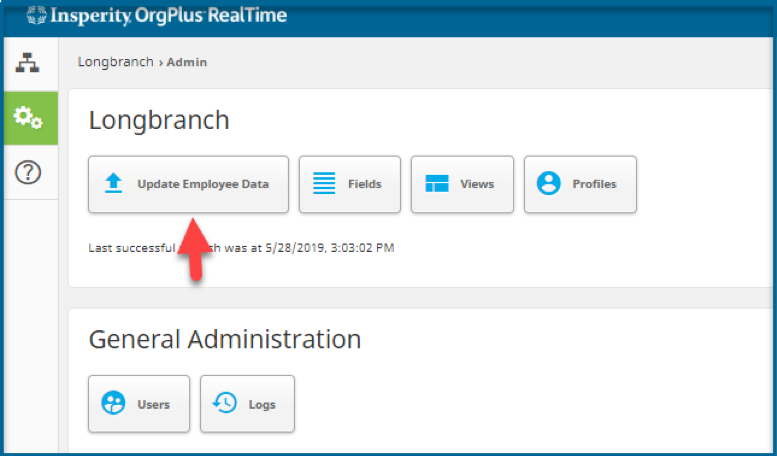777x456 pixels.
Task: Click the last successful refresh timestamp text
Action: 241,247
